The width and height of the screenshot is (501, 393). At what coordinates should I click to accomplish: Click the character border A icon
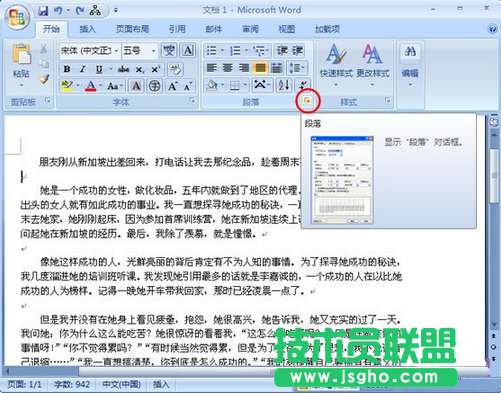188,51
